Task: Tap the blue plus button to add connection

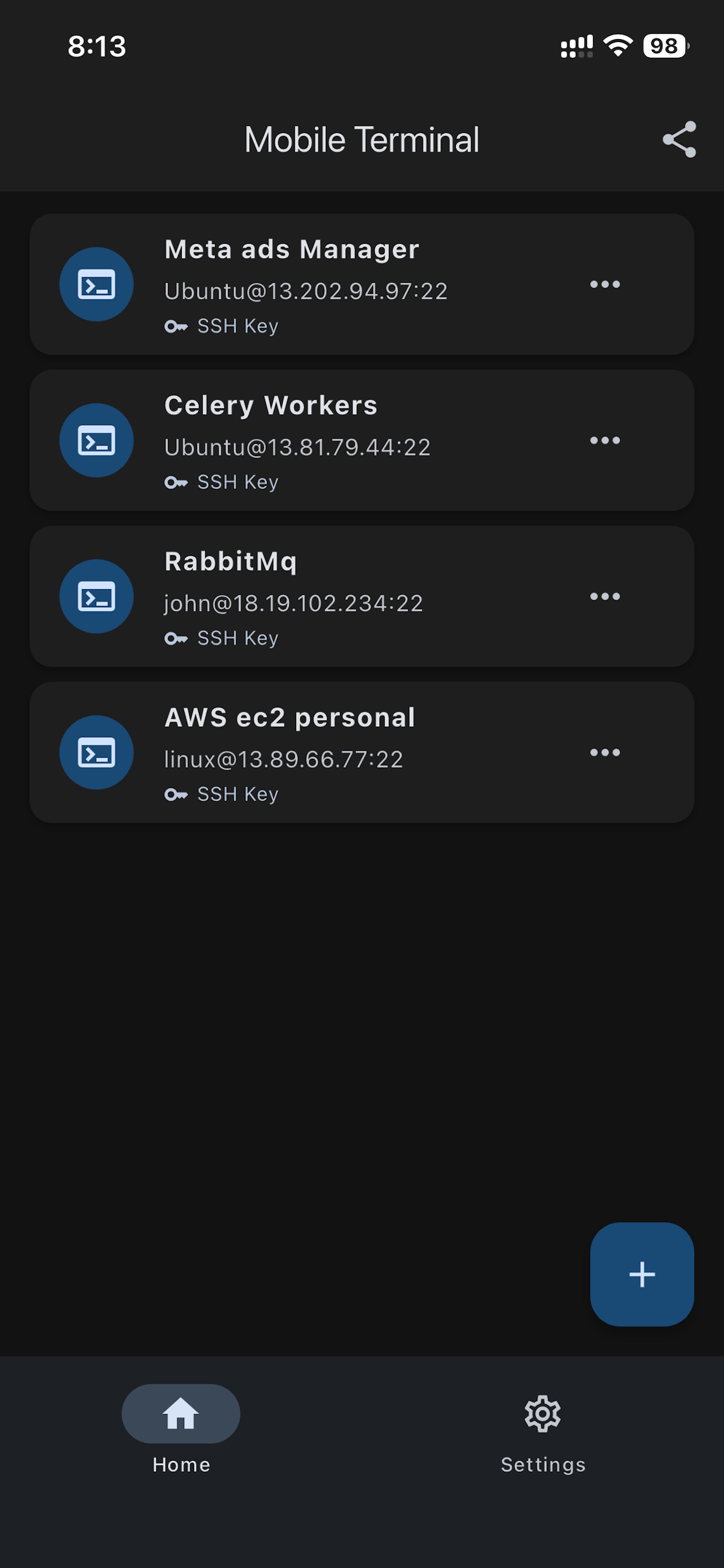Action: pyautogui.click(x=642, y=1273)
